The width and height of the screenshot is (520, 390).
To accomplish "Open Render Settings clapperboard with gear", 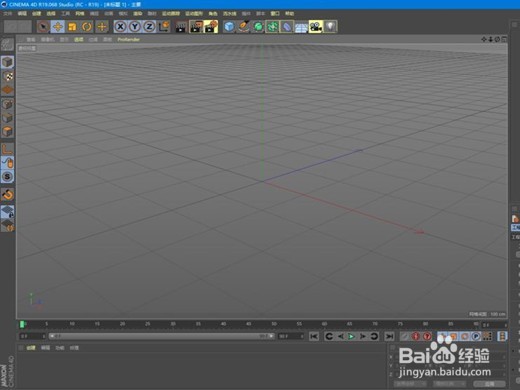I will click(211, 27).
